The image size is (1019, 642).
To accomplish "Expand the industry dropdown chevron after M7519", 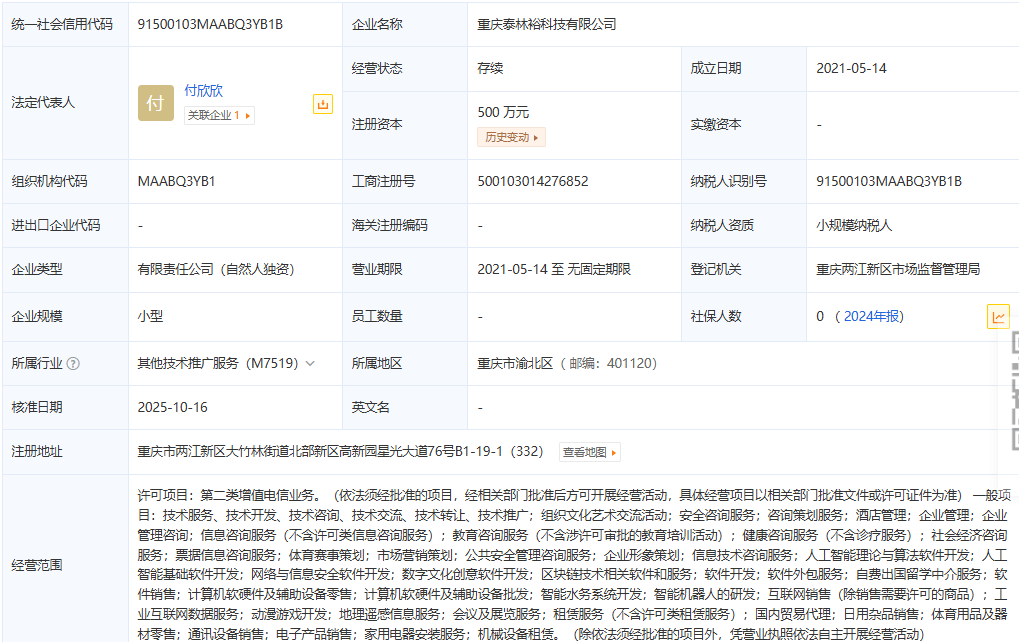I will coord(310,364).
